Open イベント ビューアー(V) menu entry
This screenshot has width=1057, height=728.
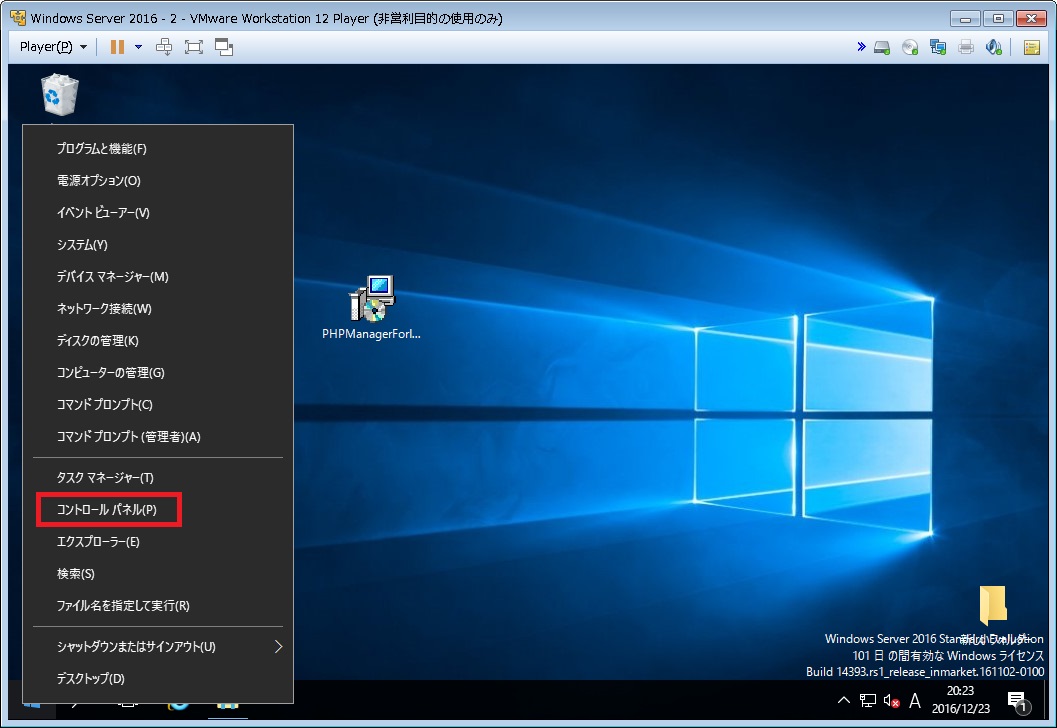[158, 212]
